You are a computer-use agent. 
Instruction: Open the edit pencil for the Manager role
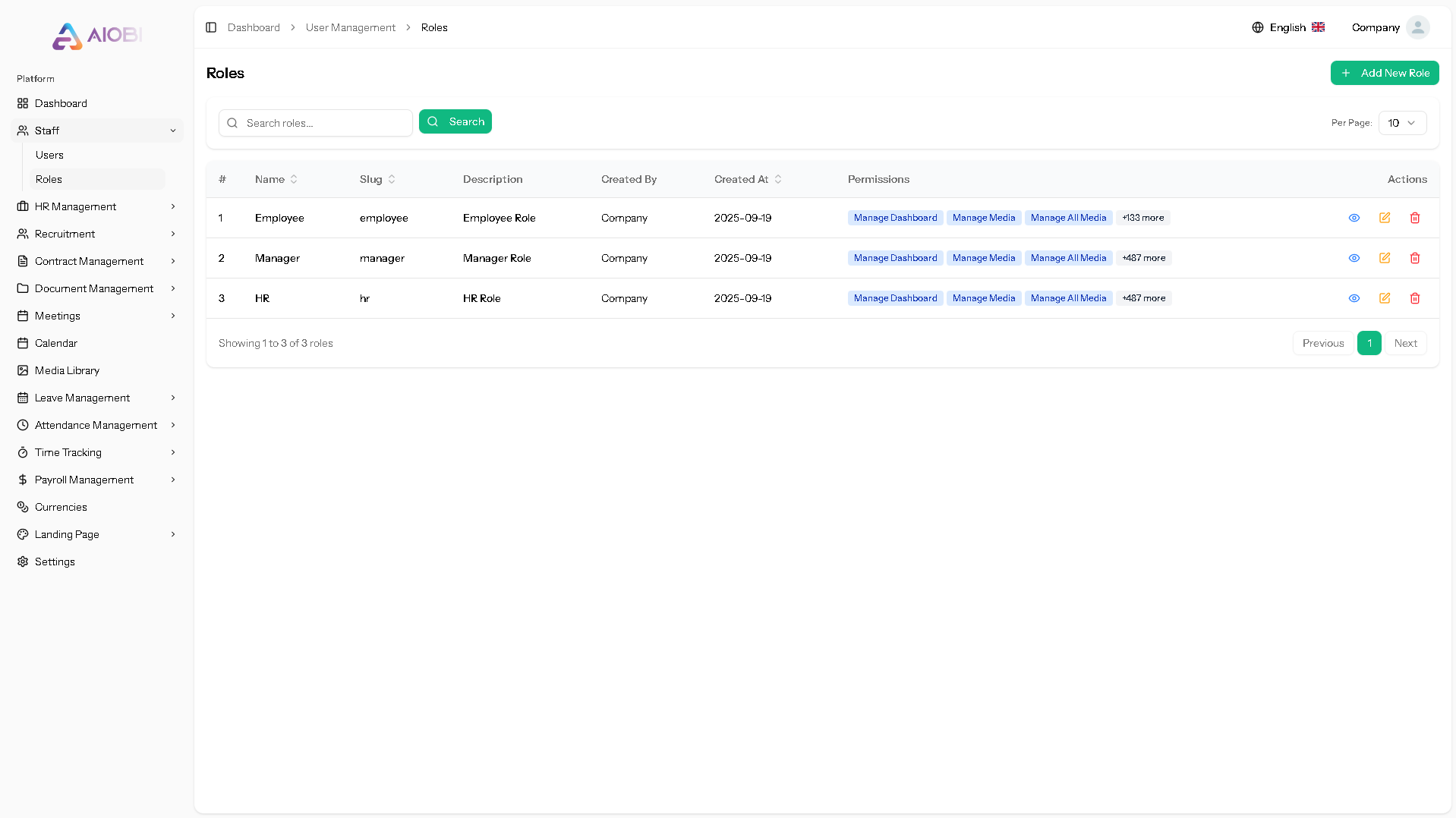tap(1385, 258)
